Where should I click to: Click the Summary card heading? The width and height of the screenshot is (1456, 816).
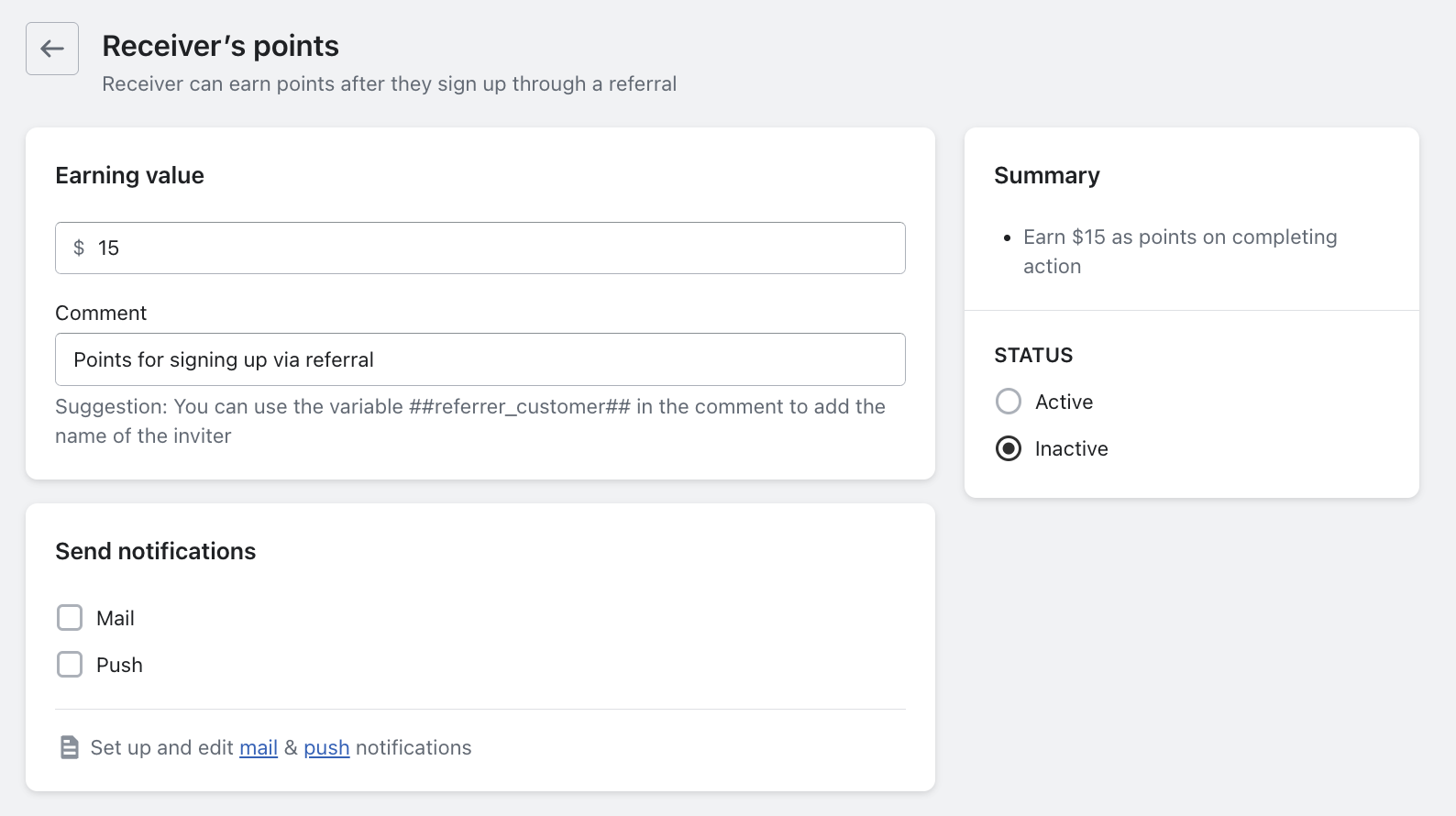click(1047, 175)
